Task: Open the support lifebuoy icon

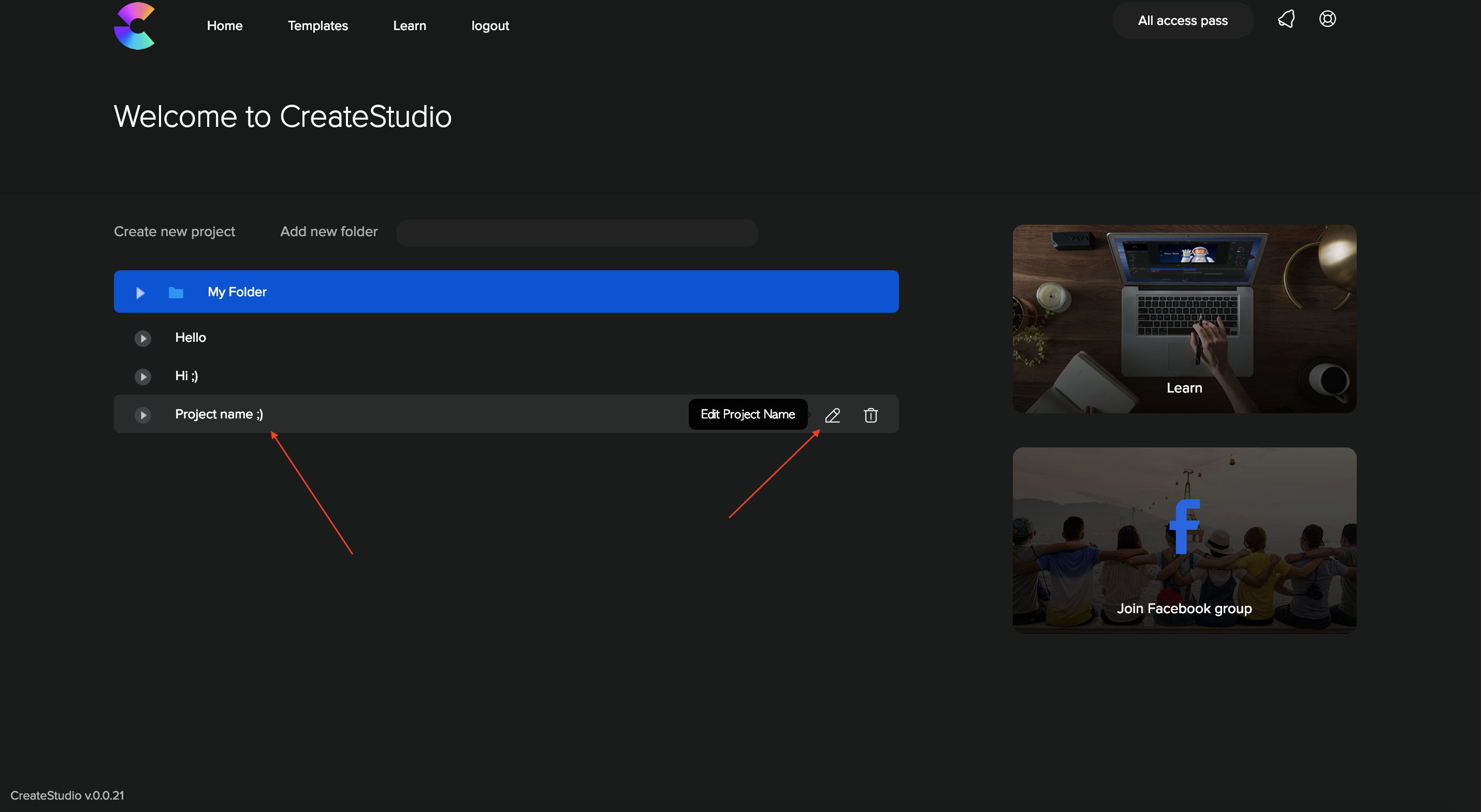Action: [1327, 19]
